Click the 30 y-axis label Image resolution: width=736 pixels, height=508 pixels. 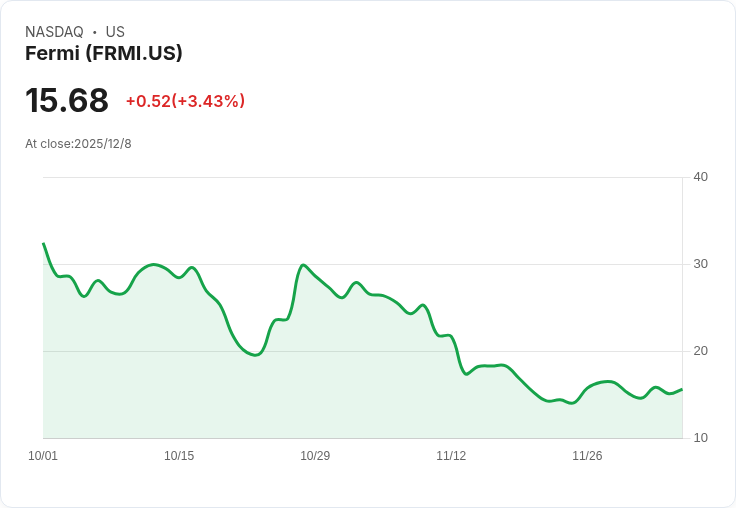[x=700, y=264]
